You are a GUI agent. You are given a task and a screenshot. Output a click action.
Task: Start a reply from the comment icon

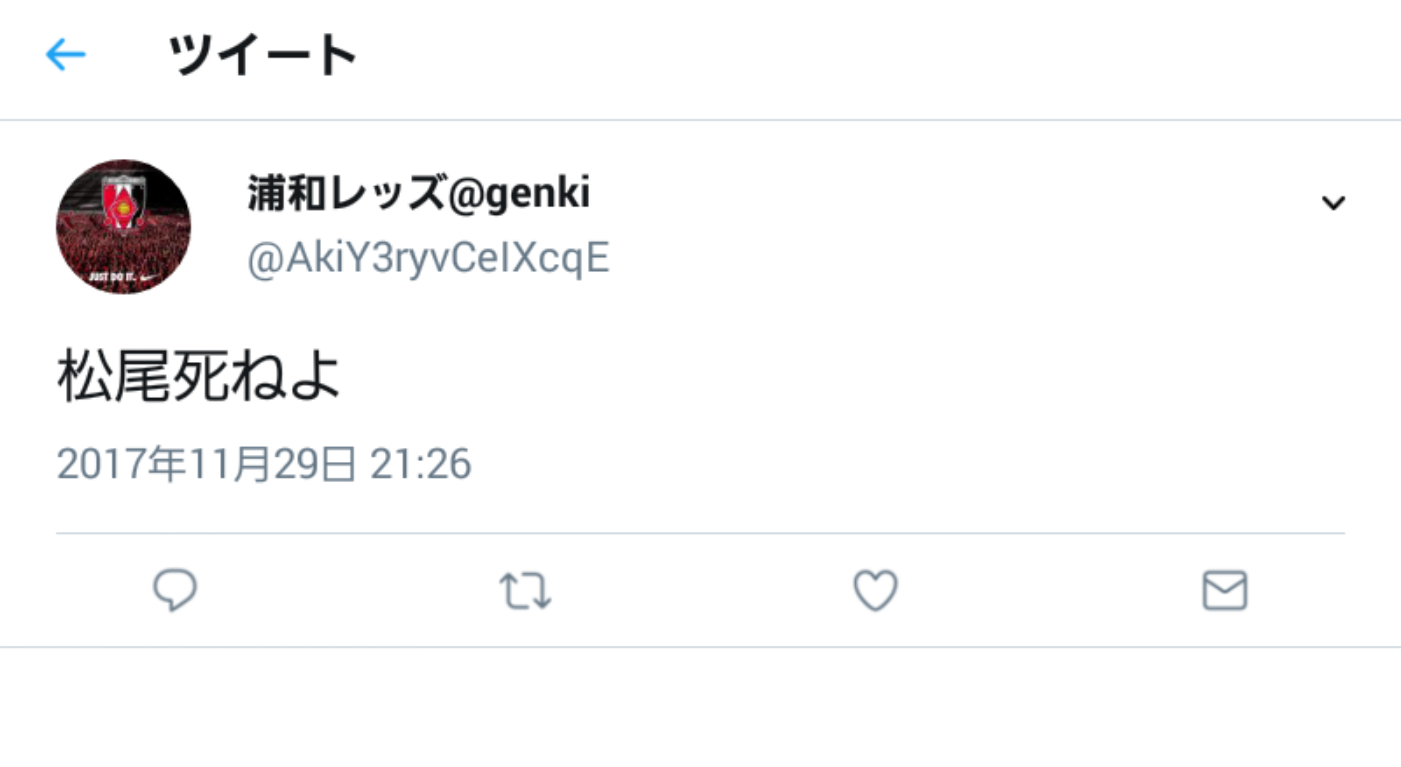[x=175, y=591]
